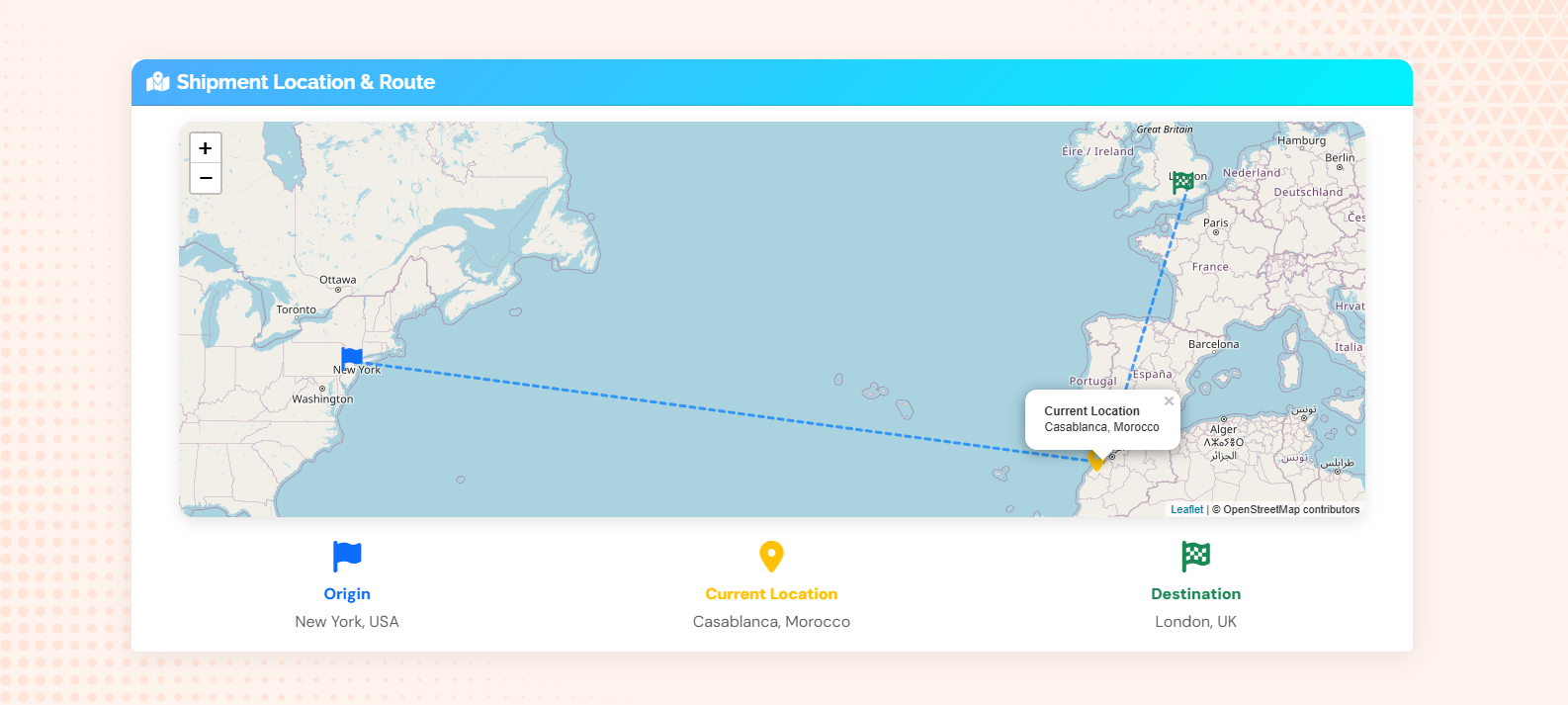Click the blue Origin flag icon in the legend
This screenshot has width=1568, height=705.
click(x=347, y=557)
